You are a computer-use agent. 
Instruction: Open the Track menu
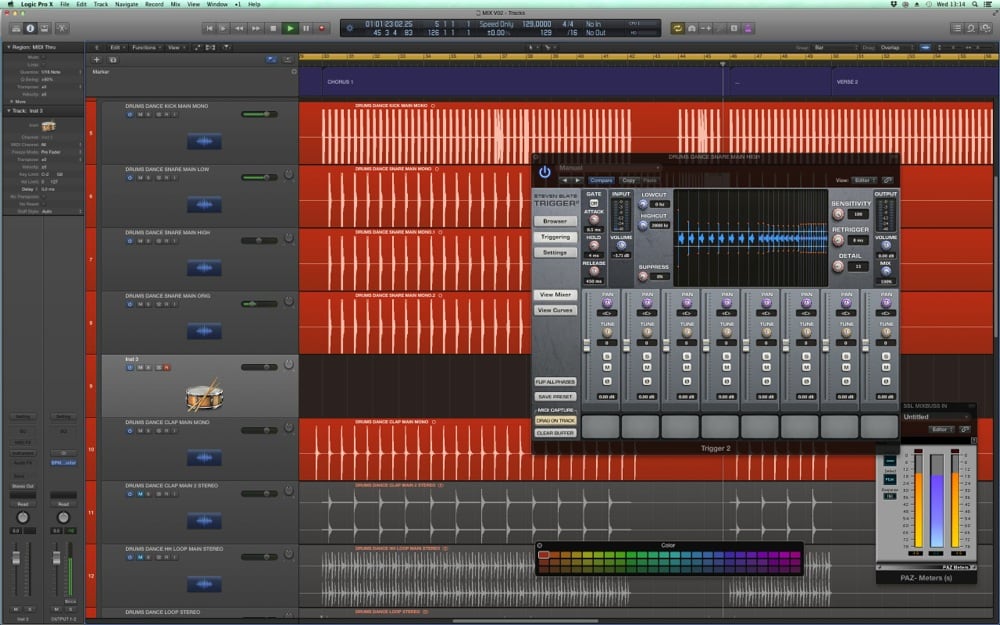point(101,4)
